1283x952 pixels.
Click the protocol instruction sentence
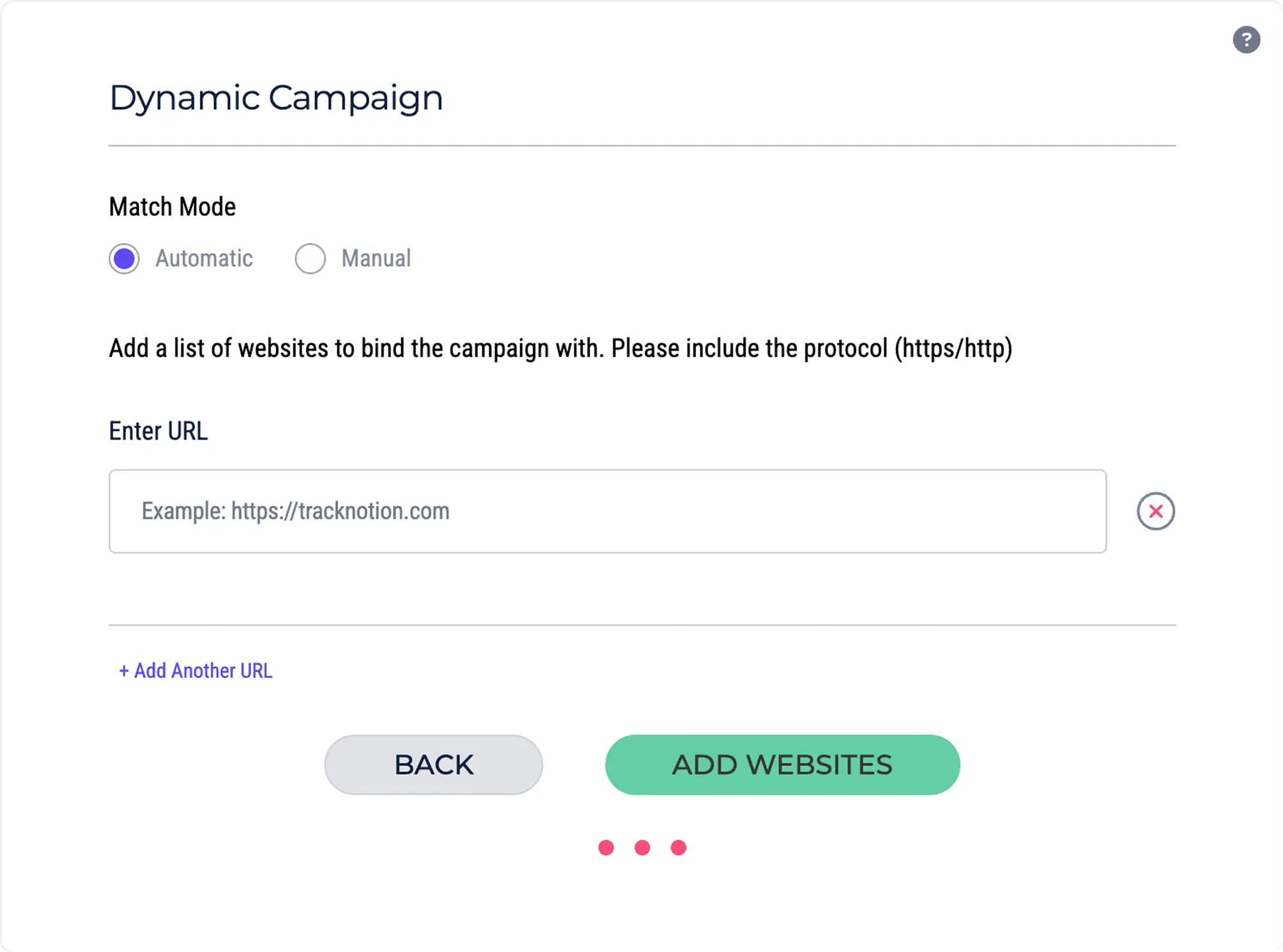click(x=561, y=349)
